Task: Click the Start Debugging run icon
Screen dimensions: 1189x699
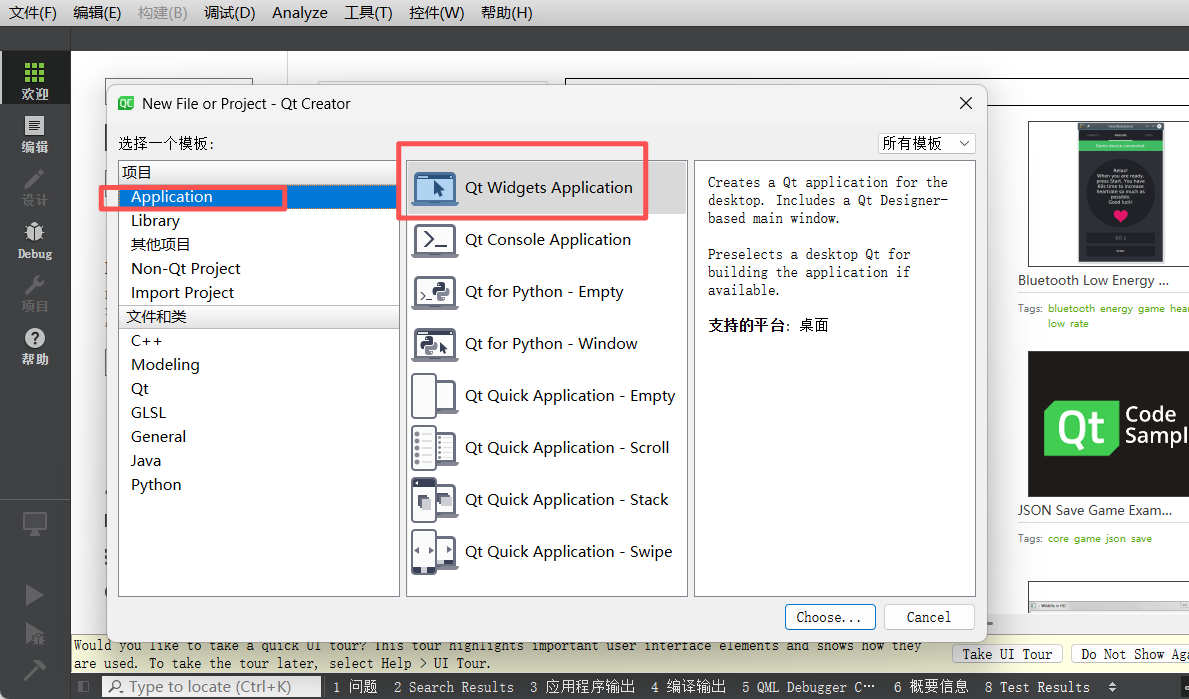Action: pos(34,634)
